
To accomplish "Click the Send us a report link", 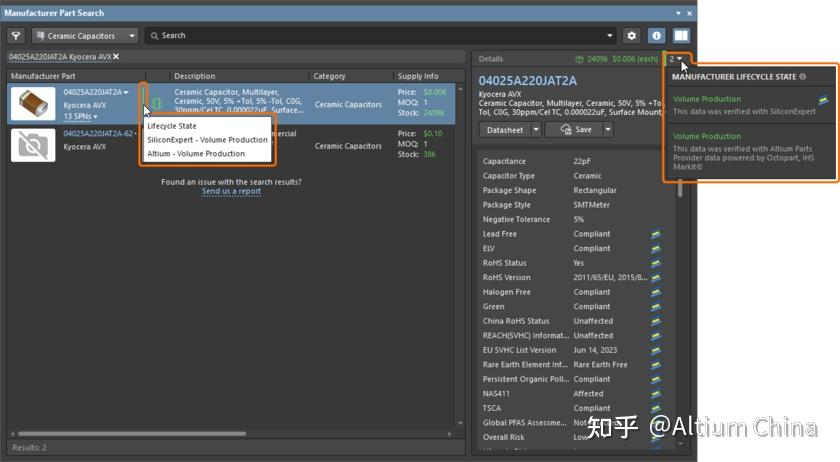I will [231, 191].
